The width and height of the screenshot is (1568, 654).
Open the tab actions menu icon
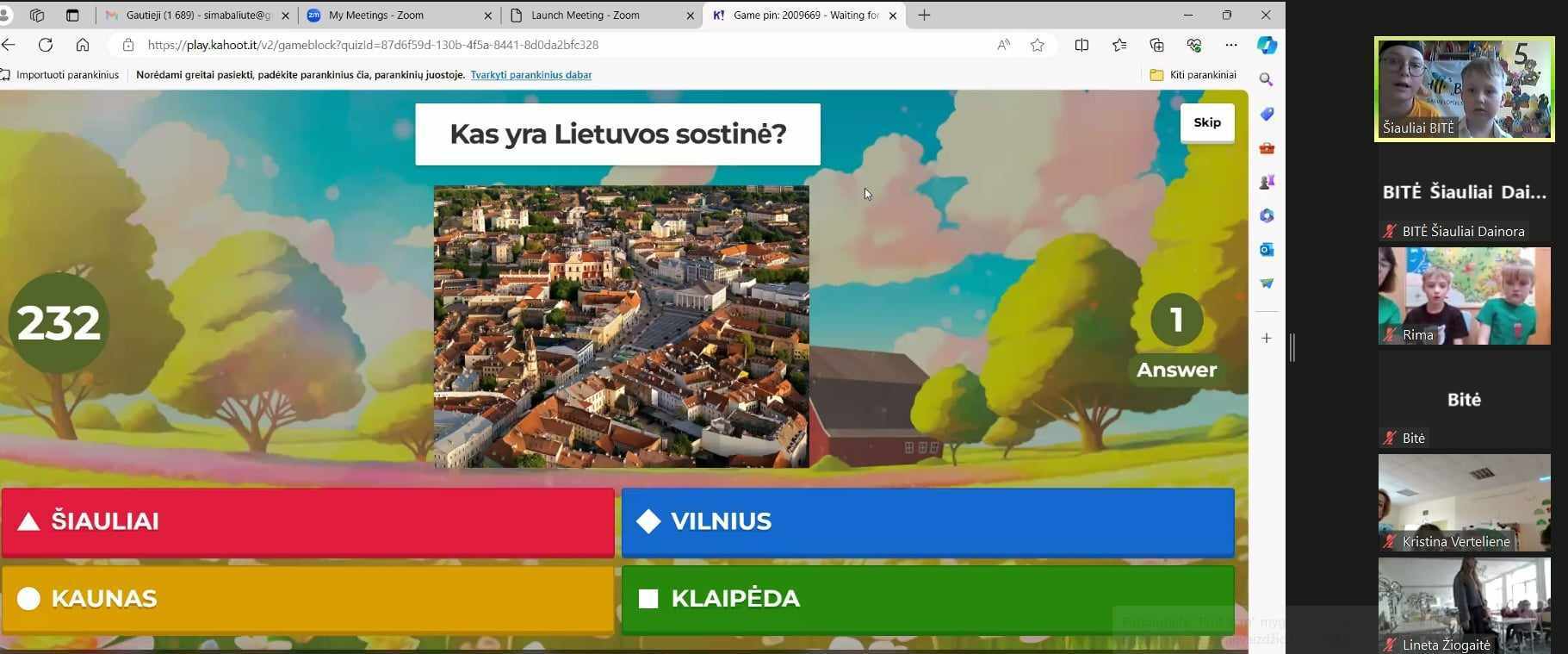coord(72,16)
